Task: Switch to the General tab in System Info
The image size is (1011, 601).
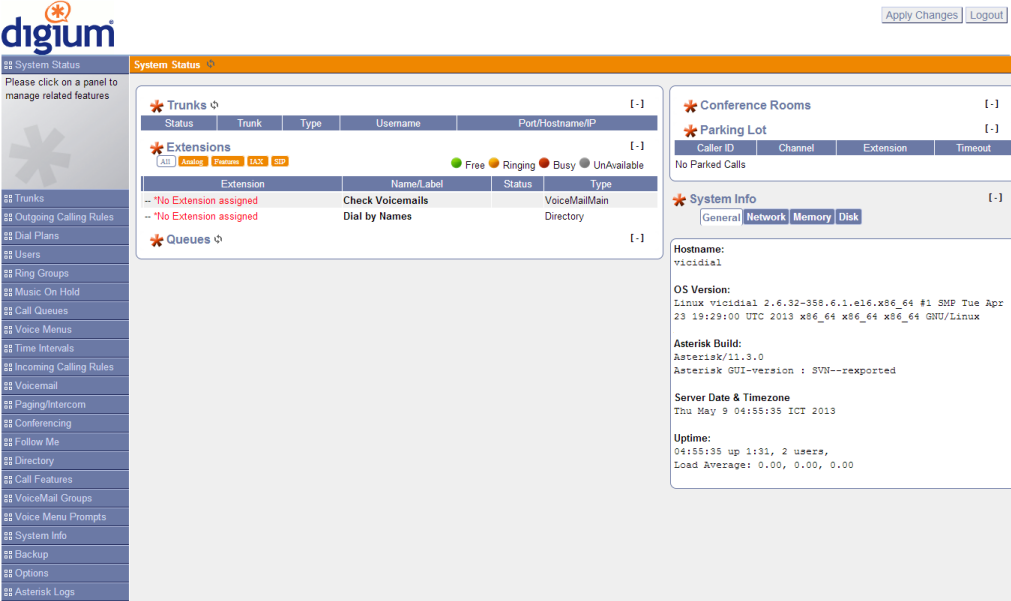Action: pos(721,217)
